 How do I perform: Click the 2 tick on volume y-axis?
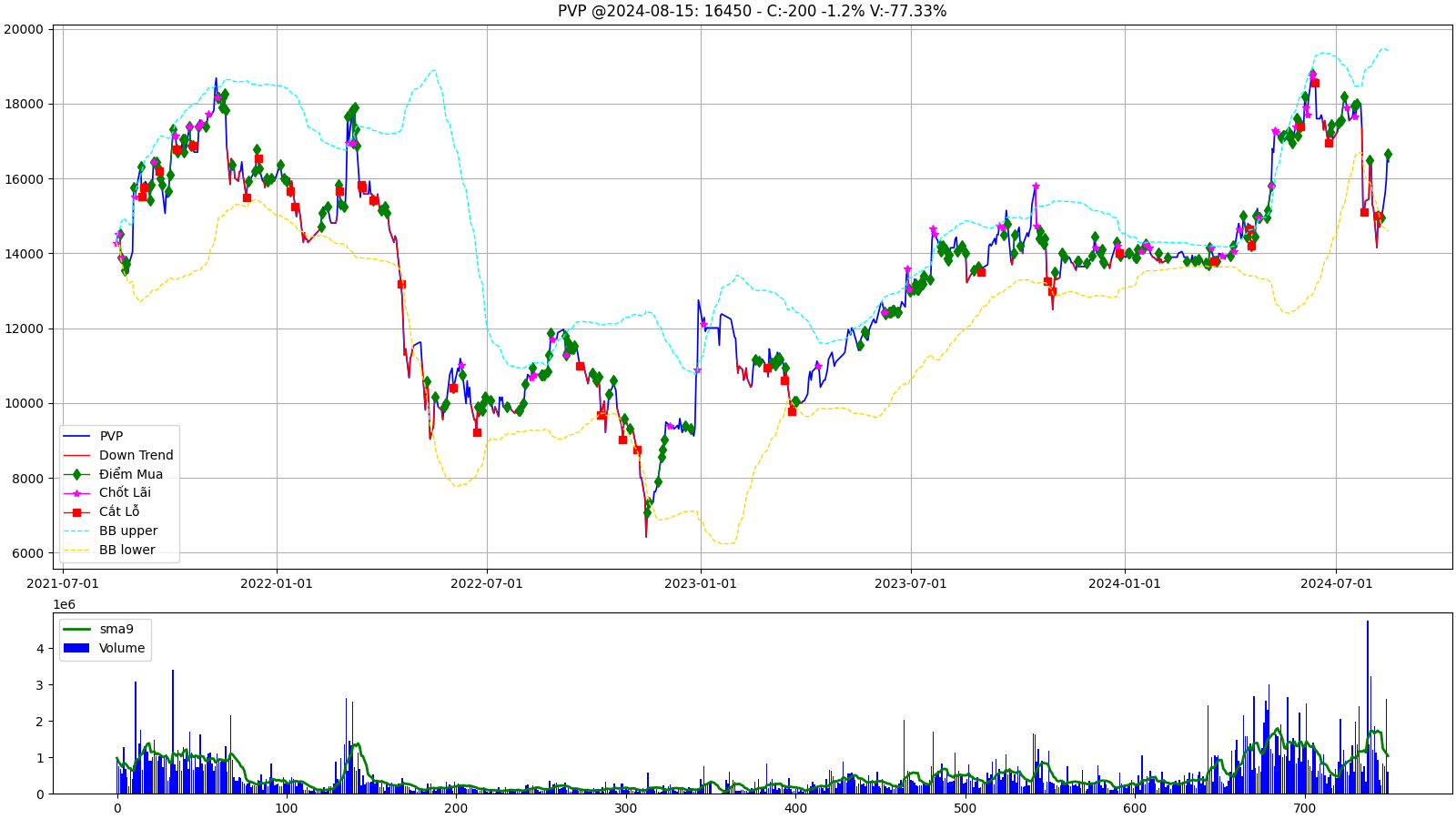click(x=40, y=722)
